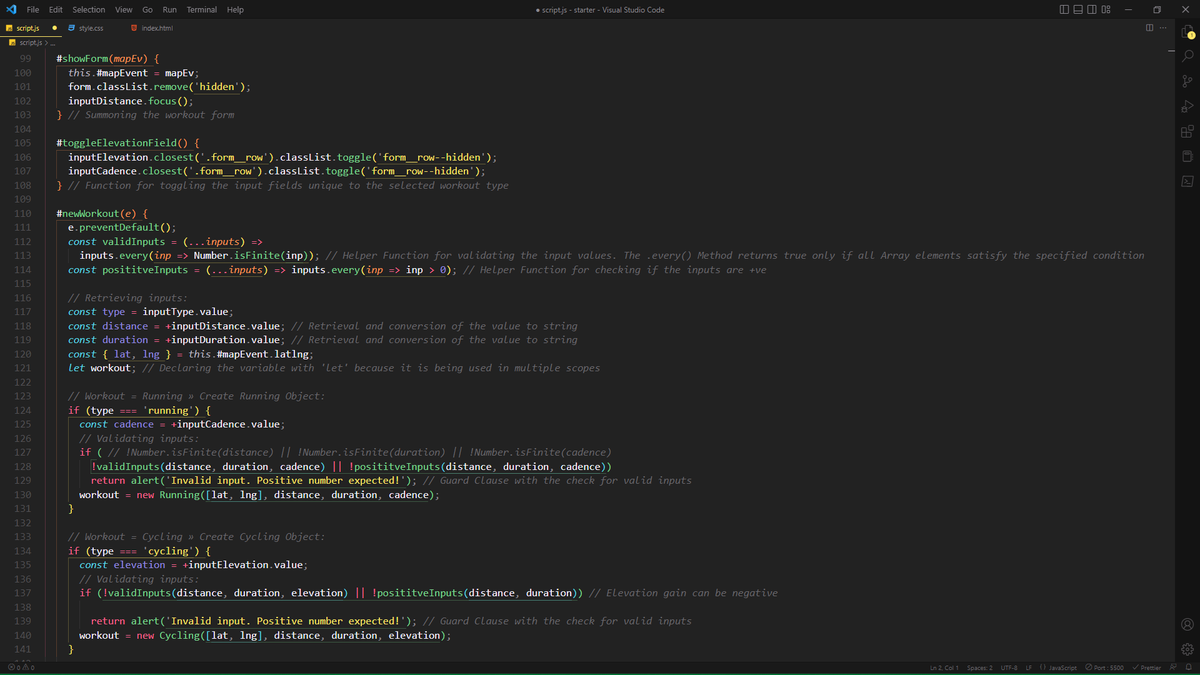The height and width of the screenshot is (675, 1200).
Task: Open the File menu
Action: (x=32, y=10)
